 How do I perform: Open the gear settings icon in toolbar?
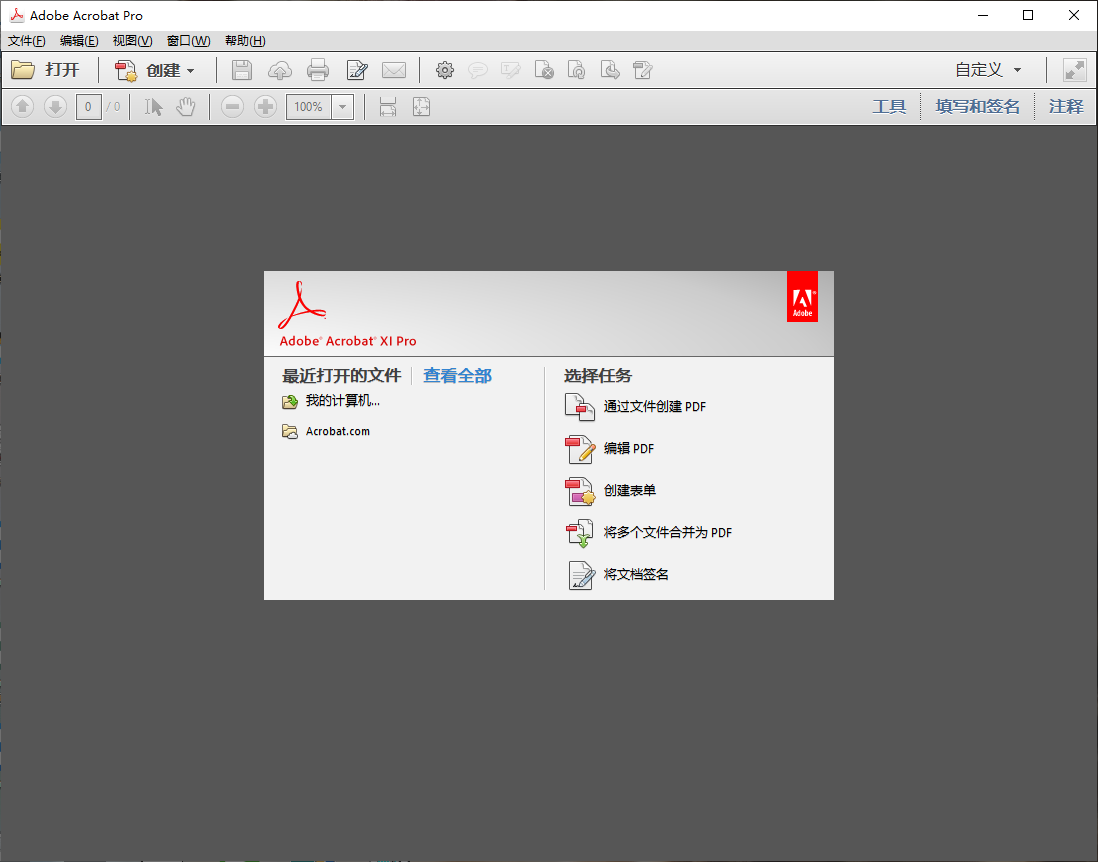click(445, 70)
